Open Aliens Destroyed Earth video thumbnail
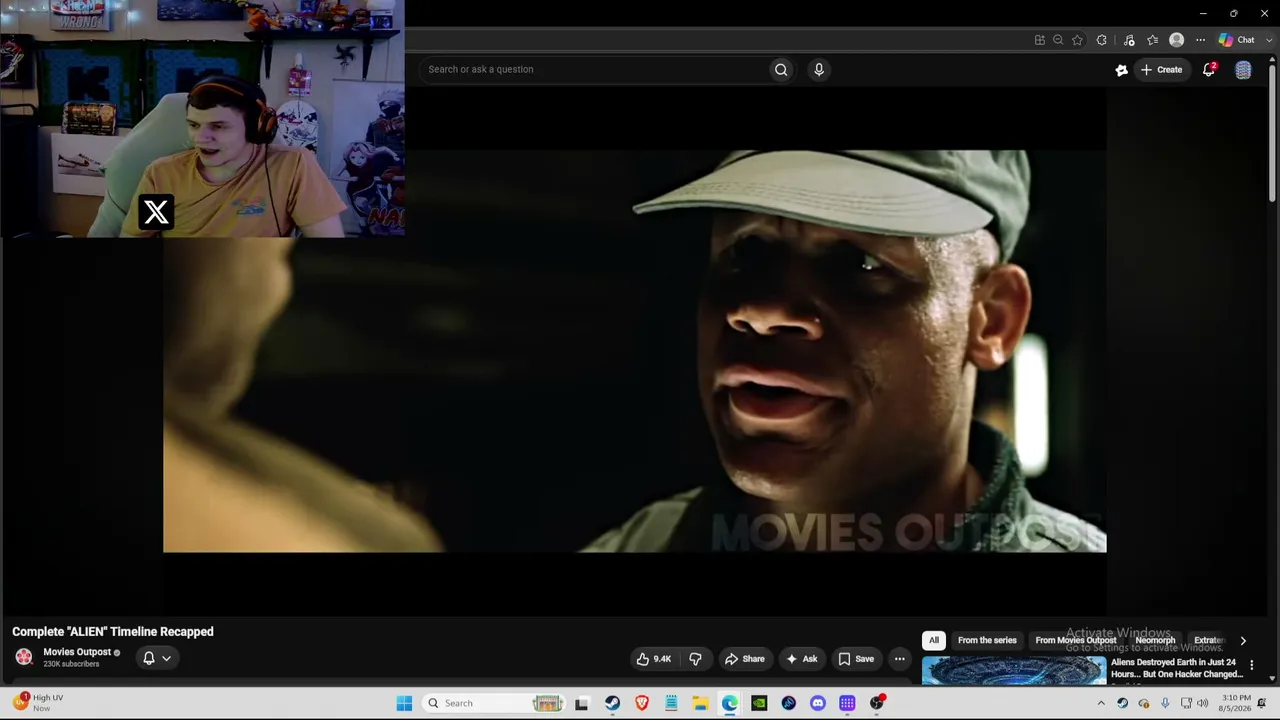Image resolution: width=1280 pixels, height=720 pixels. (1014, 670)
